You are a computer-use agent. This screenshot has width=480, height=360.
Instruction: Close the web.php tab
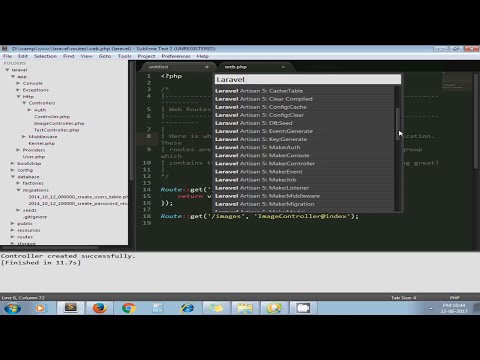(283, 67)
